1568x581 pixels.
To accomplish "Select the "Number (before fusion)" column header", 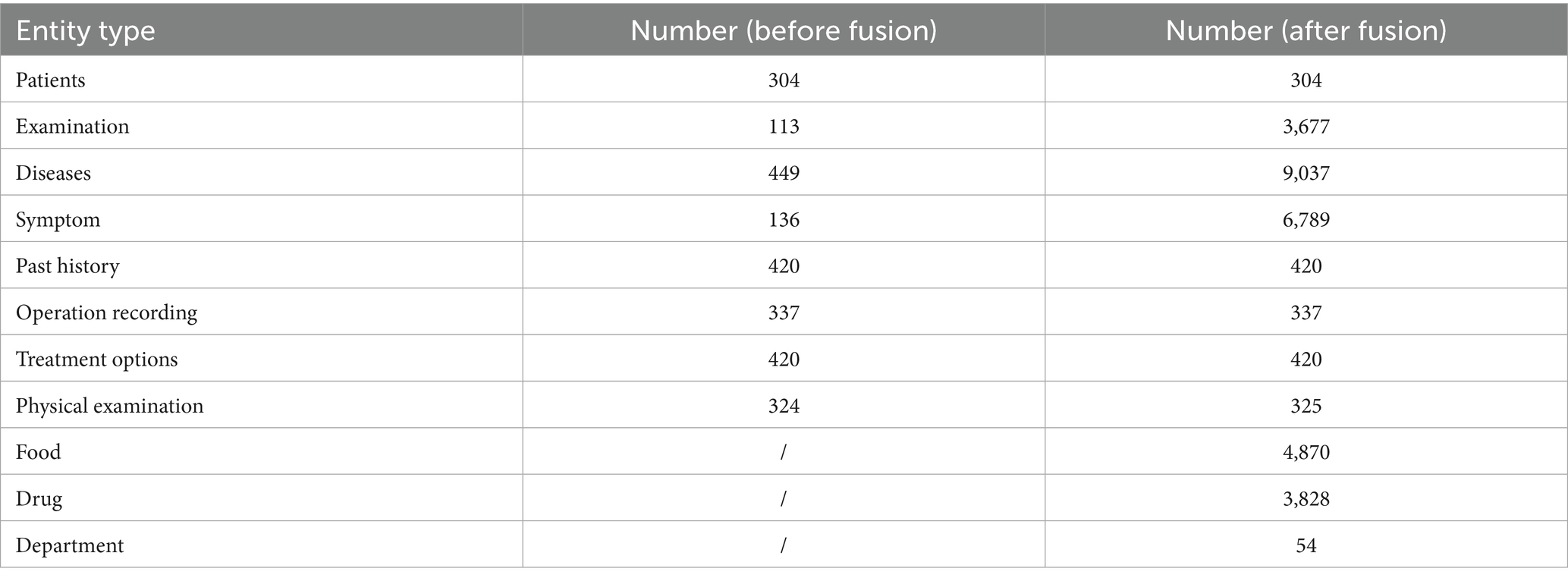I will pyautogui.click(x=784, y=31).
